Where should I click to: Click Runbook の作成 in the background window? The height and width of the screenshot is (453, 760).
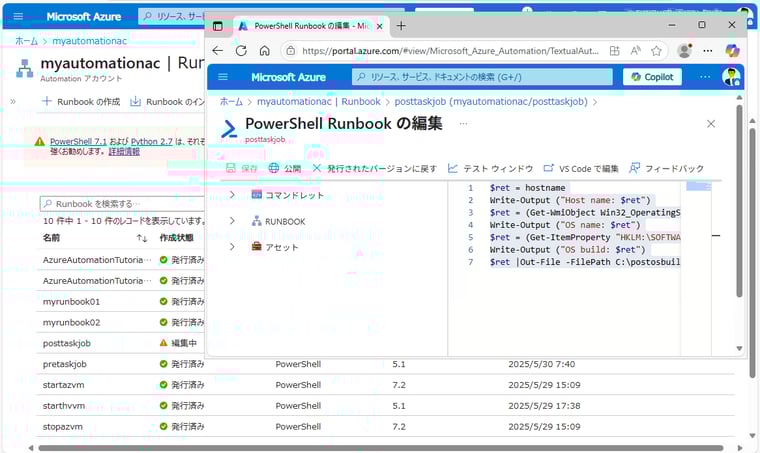[x=81, y=102]
